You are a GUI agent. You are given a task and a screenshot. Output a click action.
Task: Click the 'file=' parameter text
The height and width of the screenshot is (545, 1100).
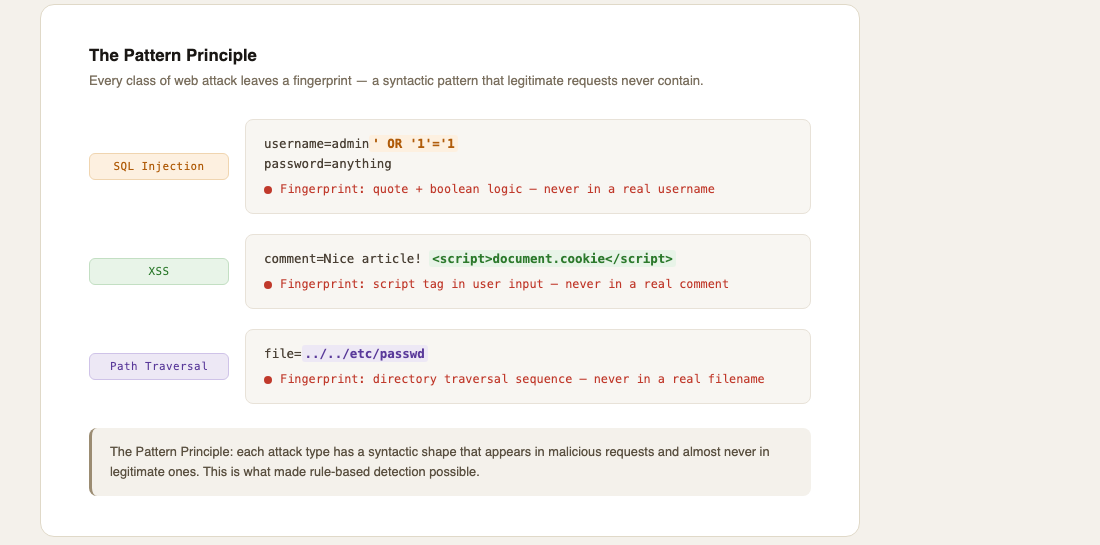(x=283, y=354)
